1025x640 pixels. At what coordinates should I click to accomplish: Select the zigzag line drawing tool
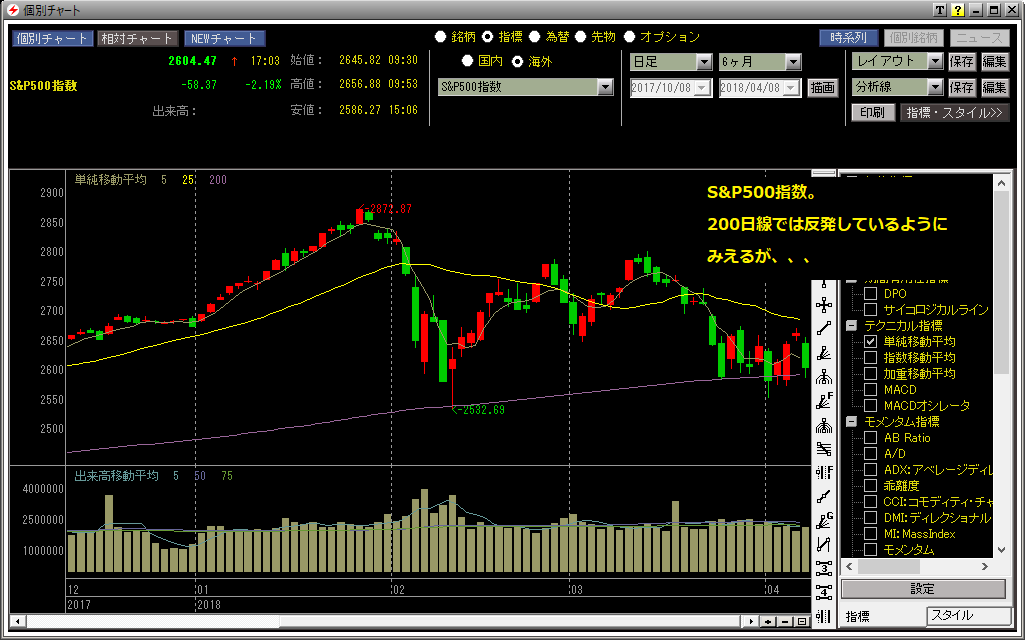pos(824,545)
